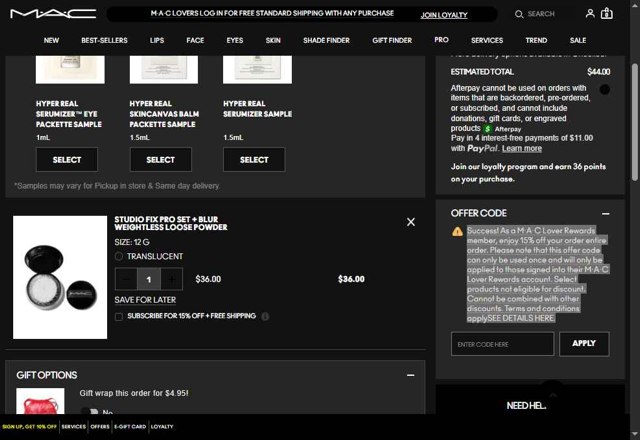640x440 pixels.
Task: Open the account profile icon
Action: (590, 13)
